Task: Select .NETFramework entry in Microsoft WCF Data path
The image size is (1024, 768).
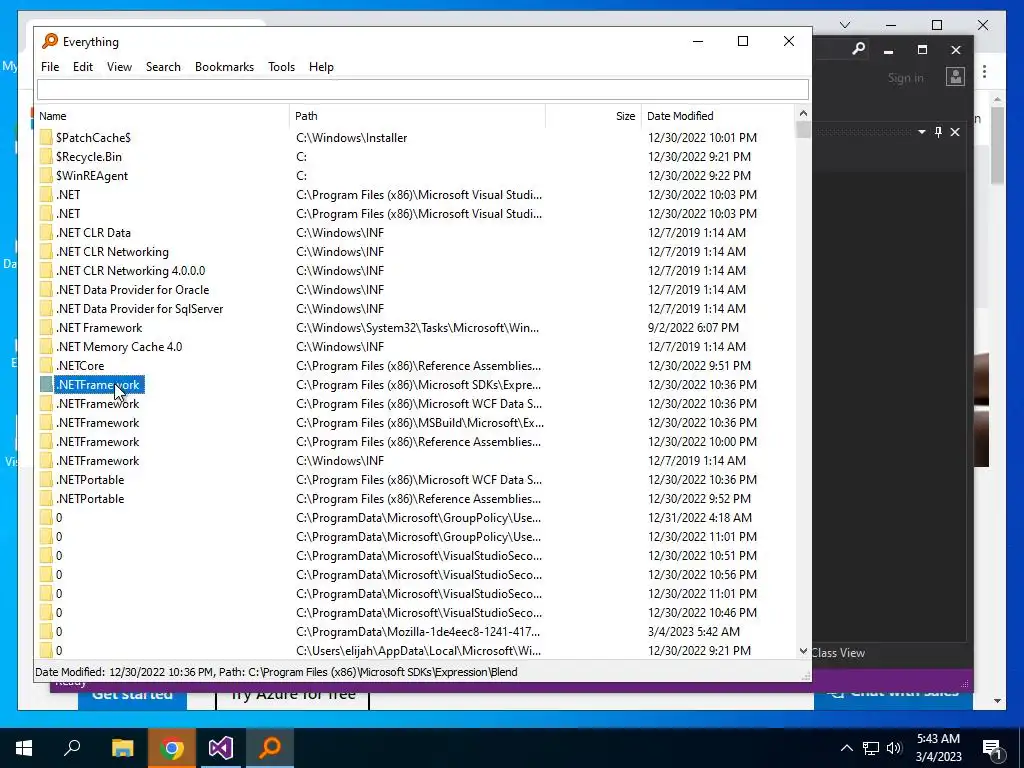Action: coord(98,404)
